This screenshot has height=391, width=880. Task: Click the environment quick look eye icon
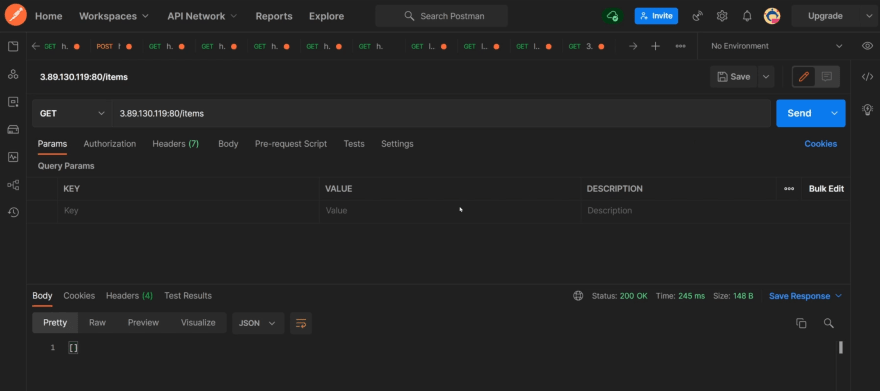point(867,46)
